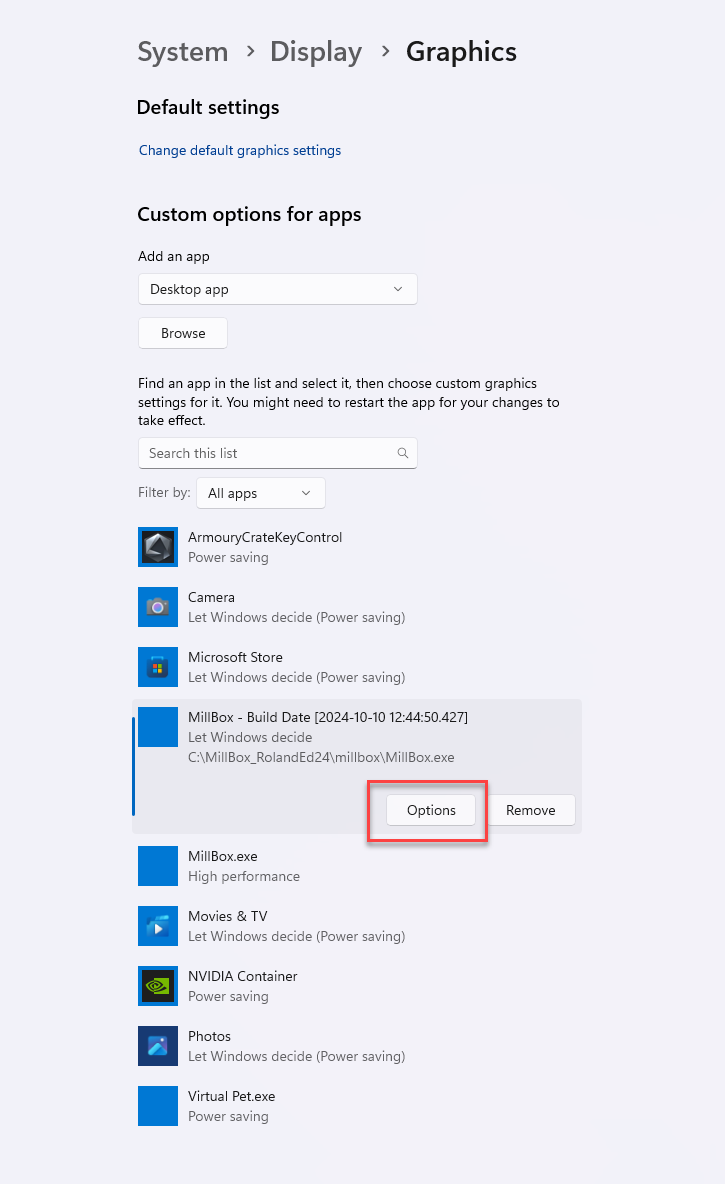Open the Desktop app dropdown
Image resolution: width=725 pixels, height=1184 pixels.
277,289
